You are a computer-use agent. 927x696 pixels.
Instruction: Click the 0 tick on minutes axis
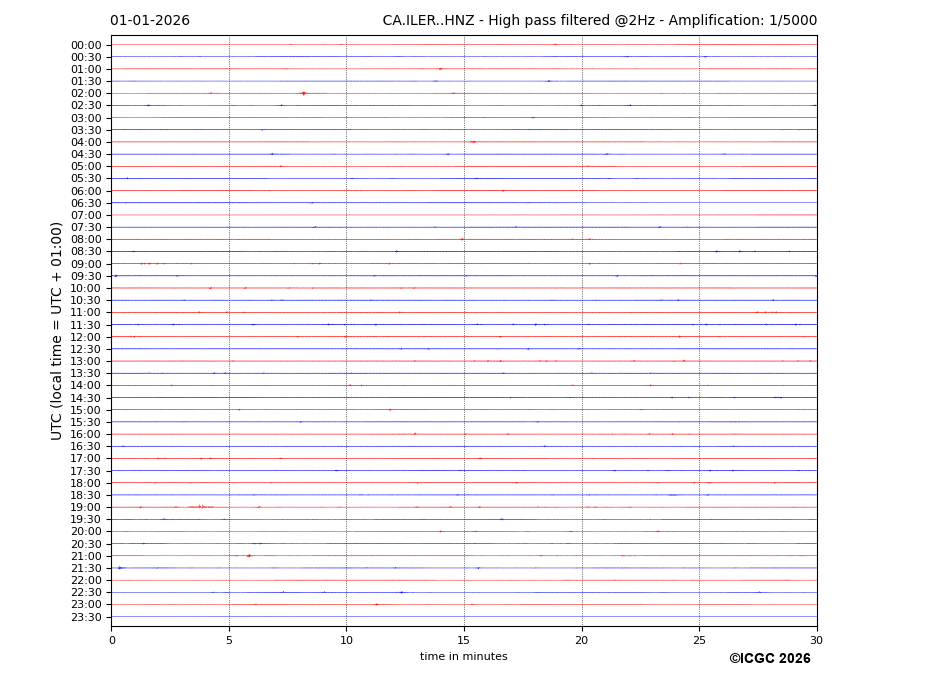tap(112, 640)
